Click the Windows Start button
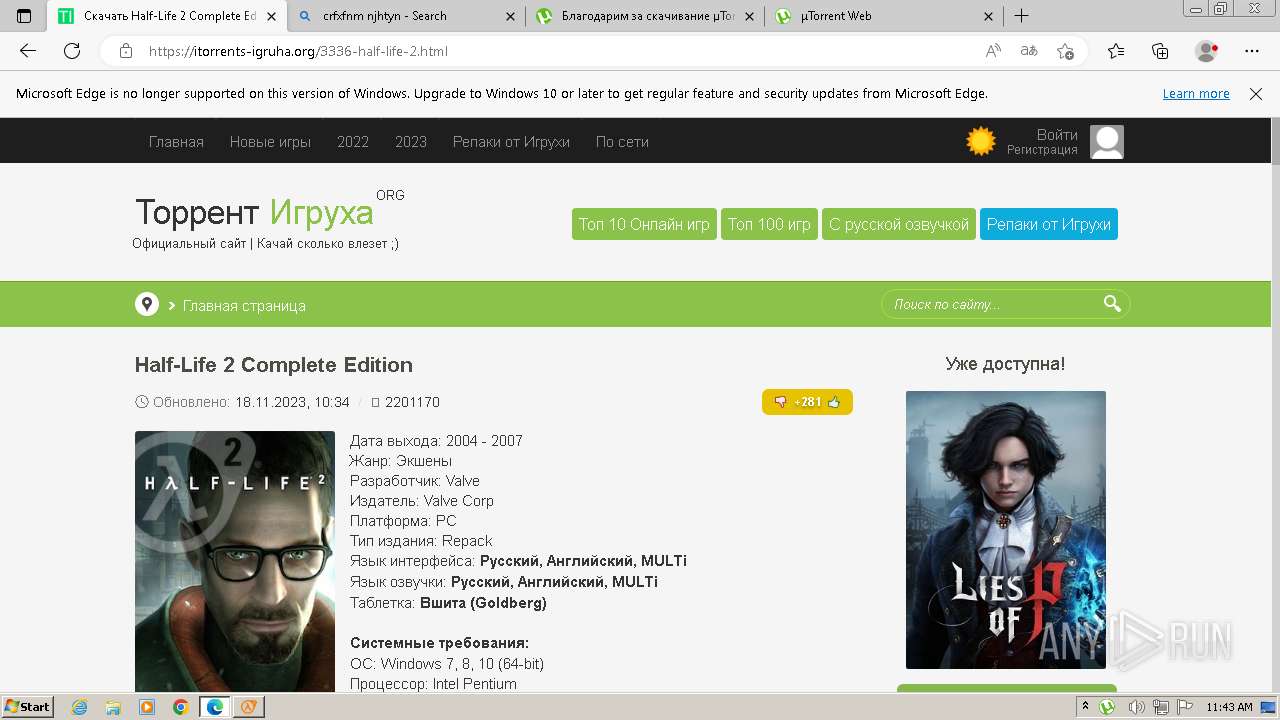Image resolution: width=1280 pixels, height=720 pixels. pyautogui.click(x=28, y=707)
